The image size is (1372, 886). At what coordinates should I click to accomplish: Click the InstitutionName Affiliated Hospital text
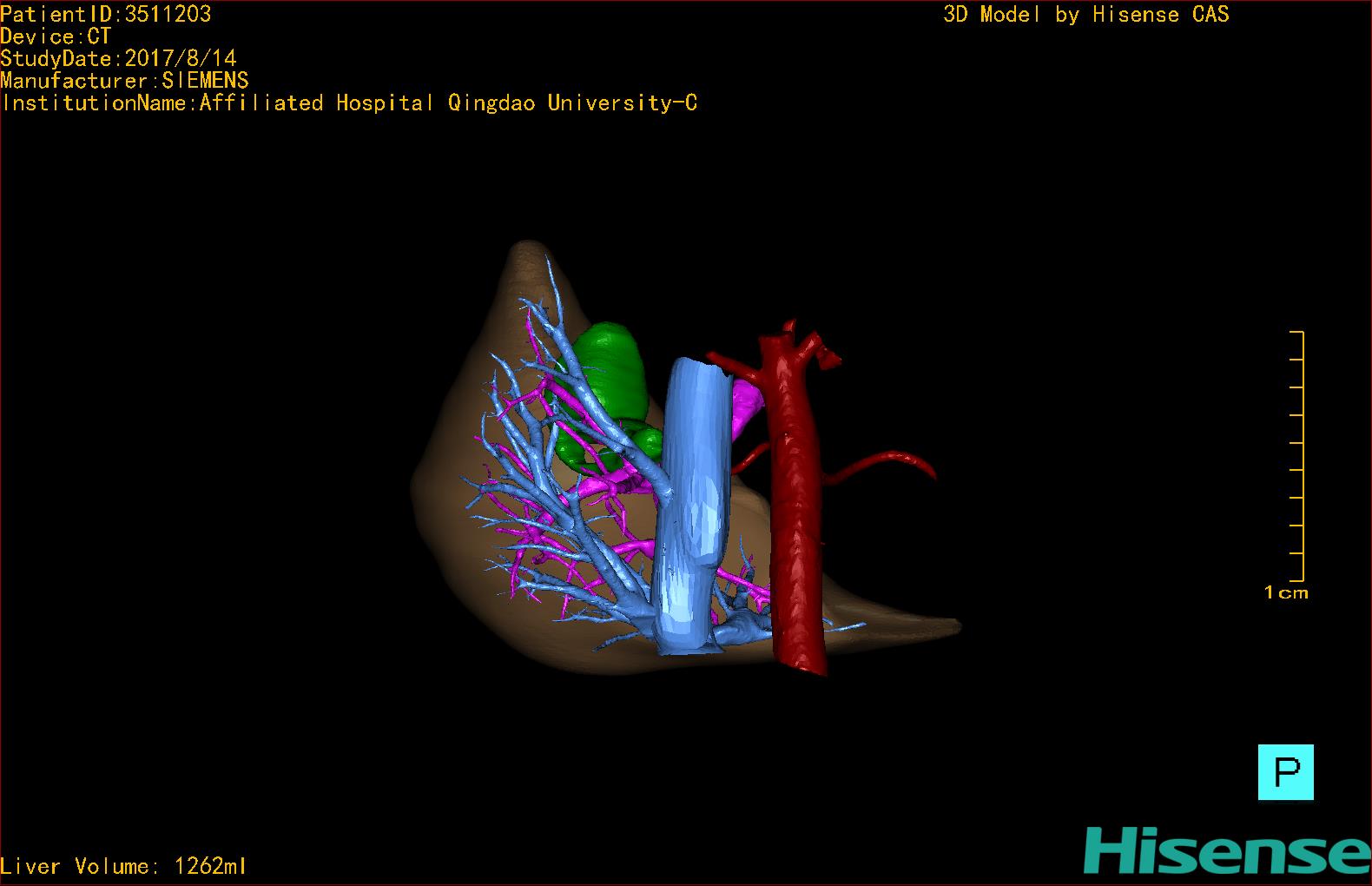349,103
